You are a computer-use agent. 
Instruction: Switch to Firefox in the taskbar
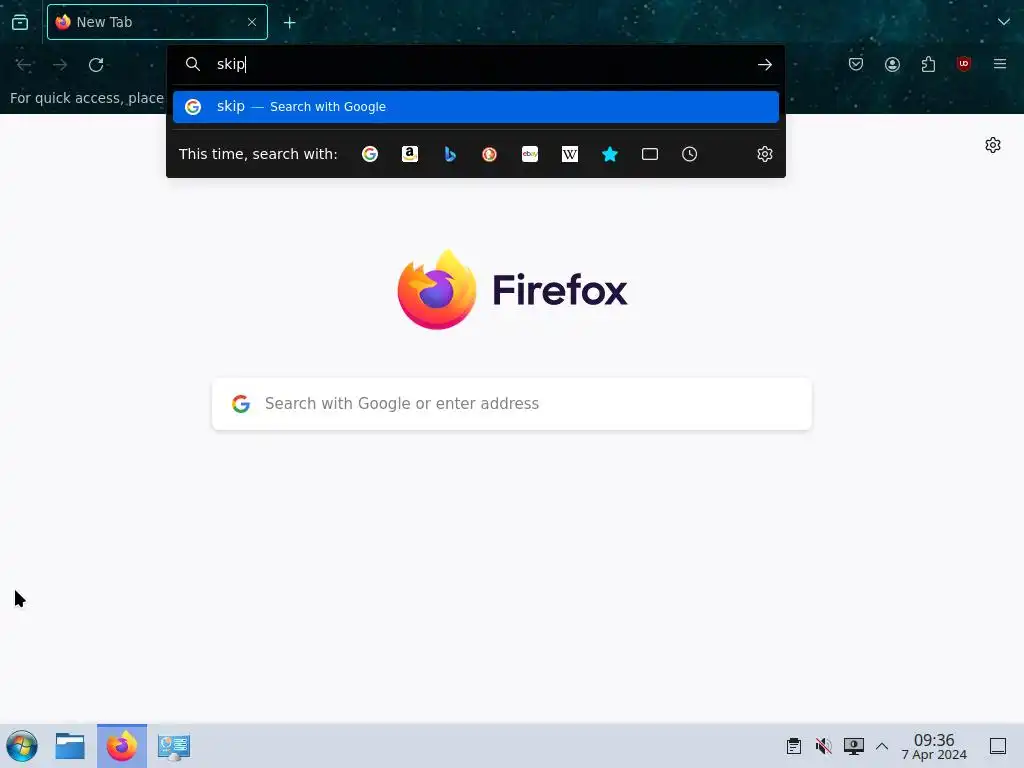click(122, 746)
